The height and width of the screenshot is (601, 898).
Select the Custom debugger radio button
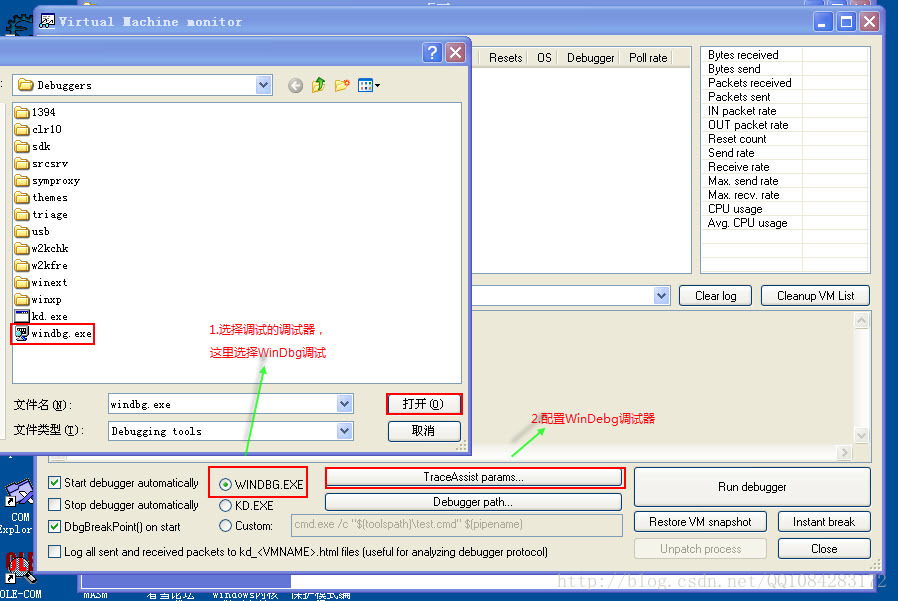(226, 525)
